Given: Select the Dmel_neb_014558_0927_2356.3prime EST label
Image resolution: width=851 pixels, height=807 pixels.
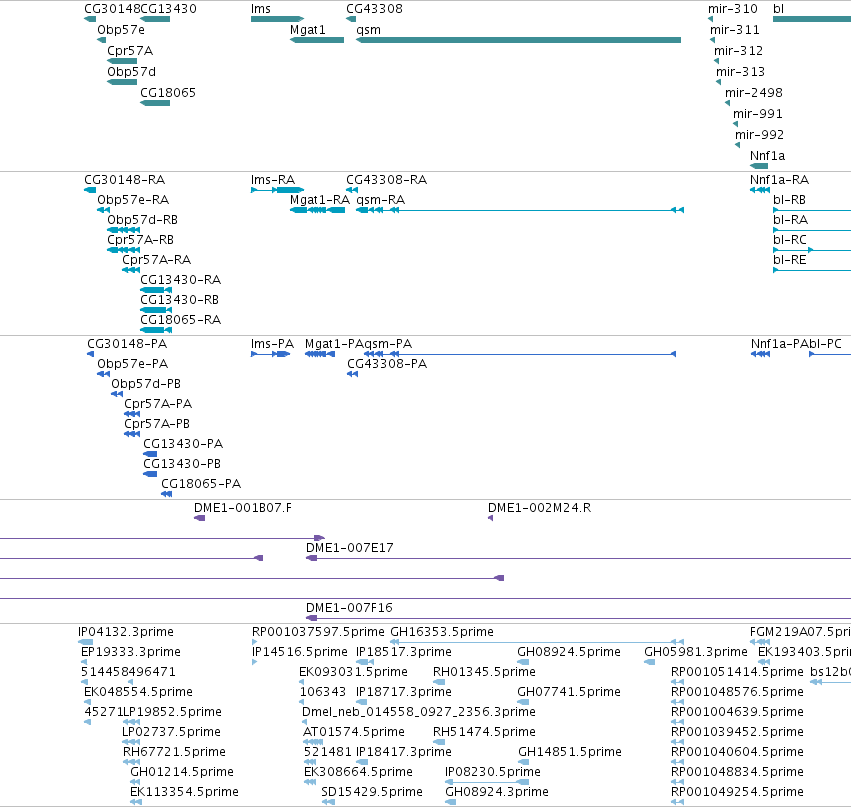Looking at the screenshot, I should click(418, 711).
